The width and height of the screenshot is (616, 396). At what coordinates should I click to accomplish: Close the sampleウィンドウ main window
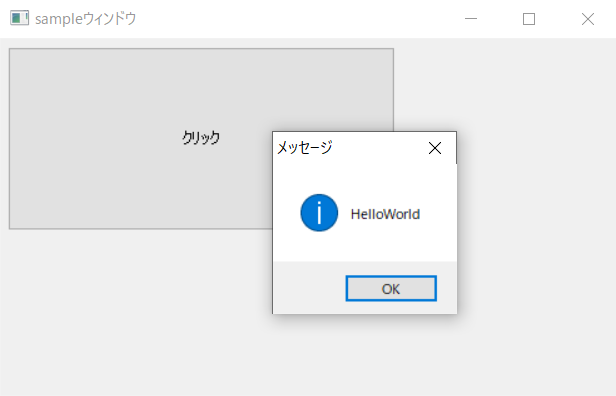tap(588, 18)
